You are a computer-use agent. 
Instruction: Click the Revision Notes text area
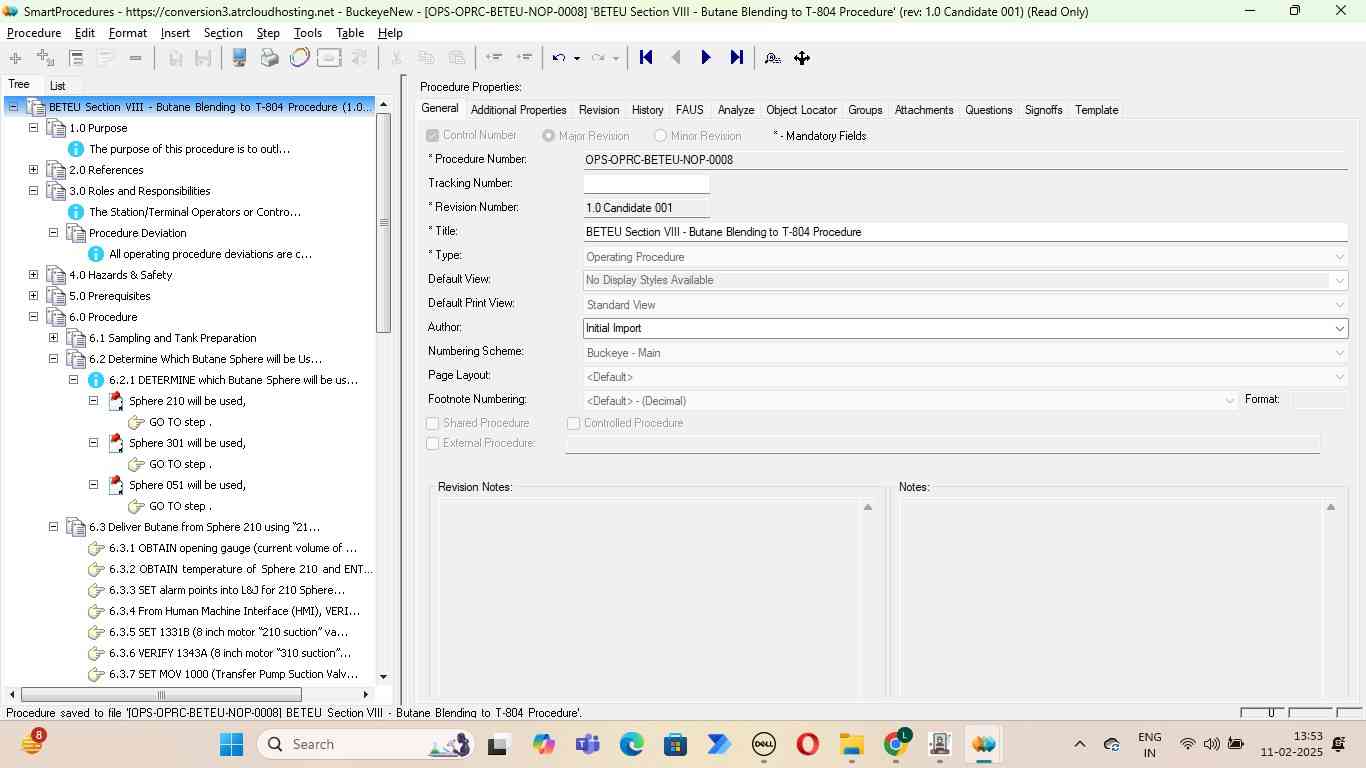click(650, 597)
